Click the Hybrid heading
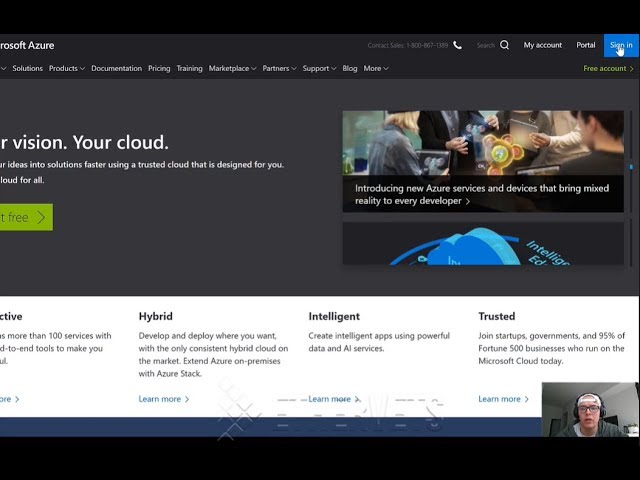Image resolution: width=640 pixels, height=480 pixels. [x=156, y=316]
